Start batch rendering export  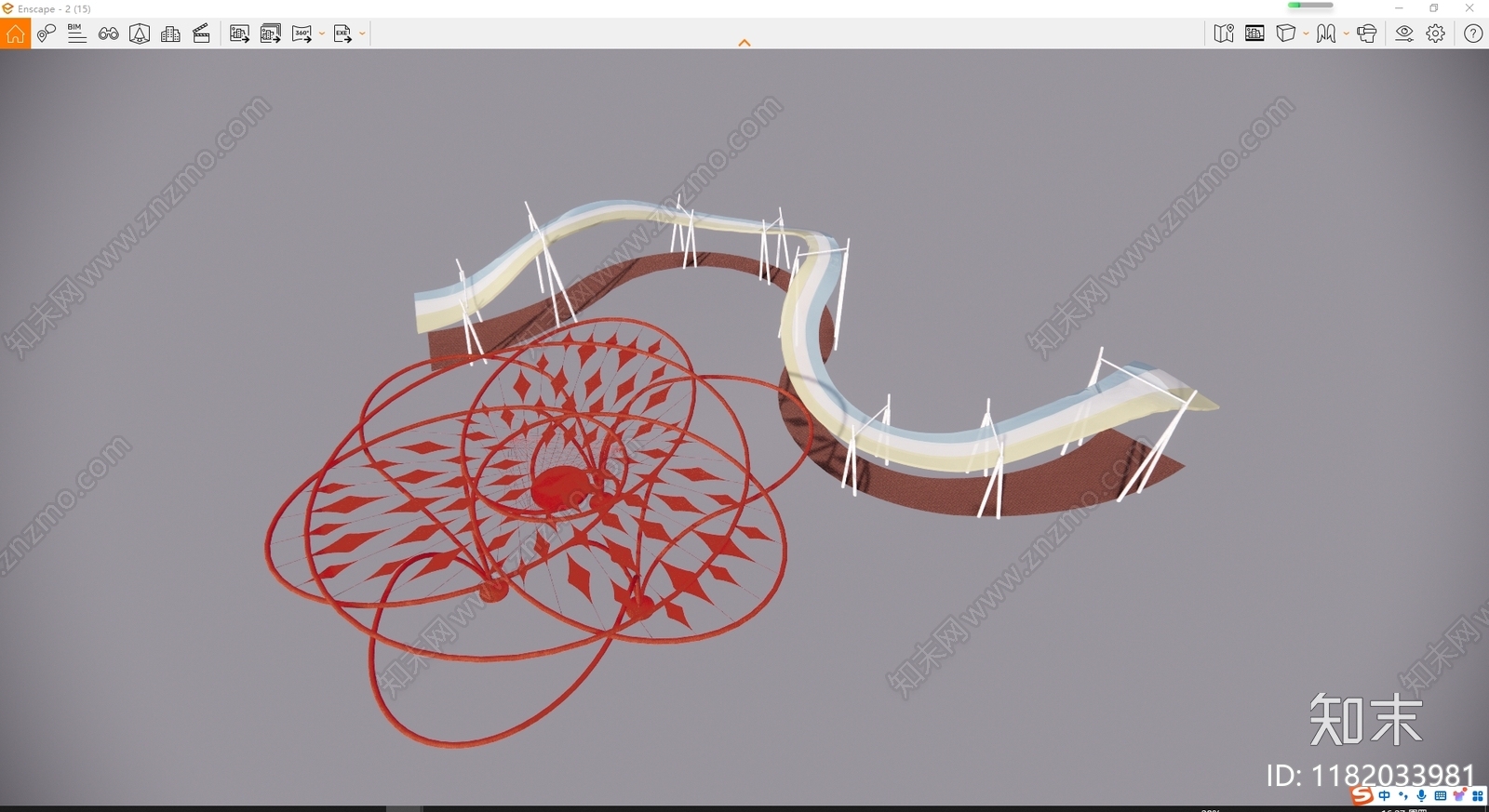[x=271, y=34]
